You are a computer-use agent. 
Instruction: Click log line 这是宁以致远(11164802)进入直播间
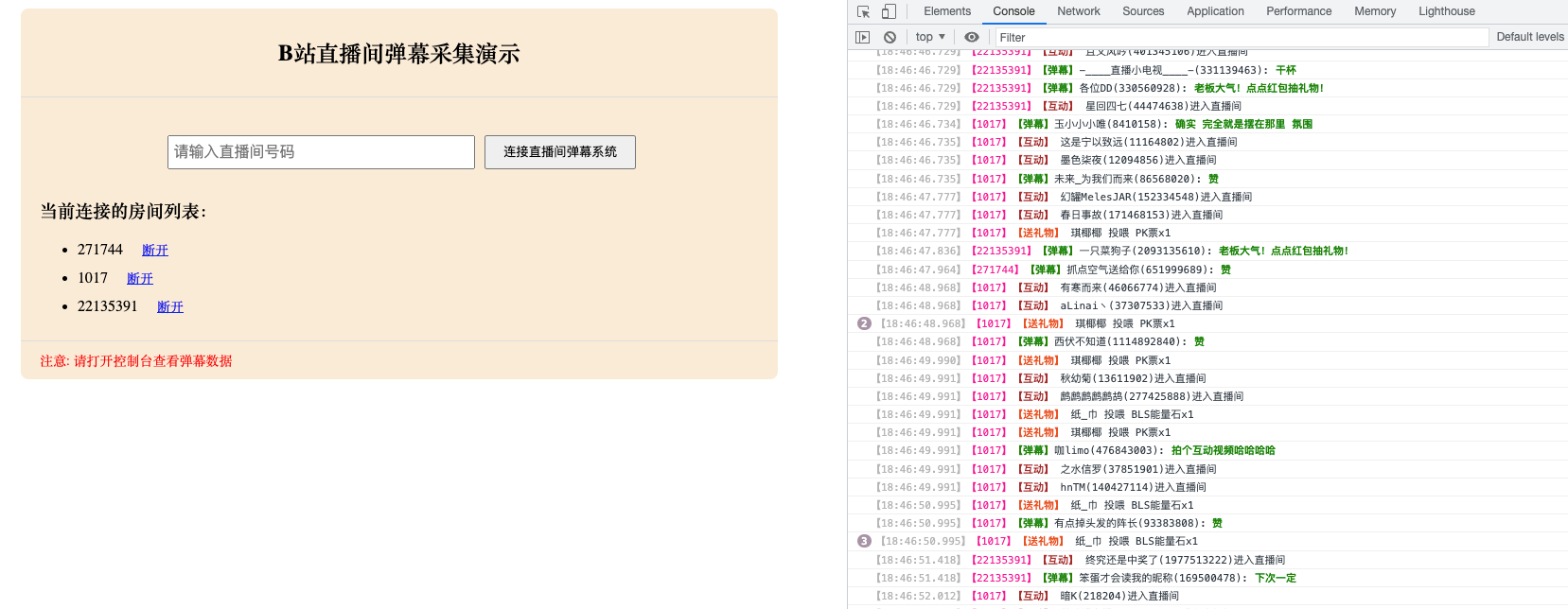tap(1207, 142)
